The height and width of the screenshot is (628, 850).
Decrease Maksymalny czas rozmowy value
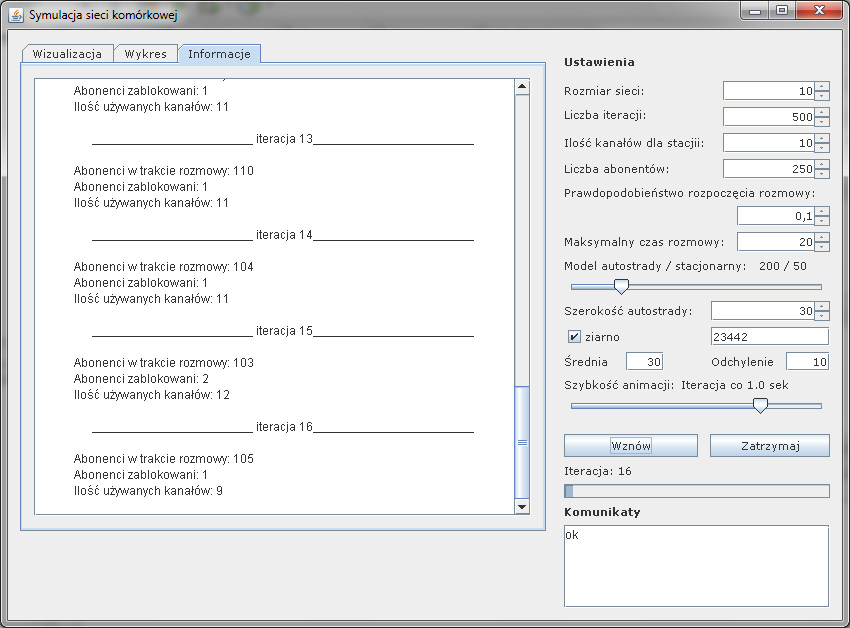(822, 247)
